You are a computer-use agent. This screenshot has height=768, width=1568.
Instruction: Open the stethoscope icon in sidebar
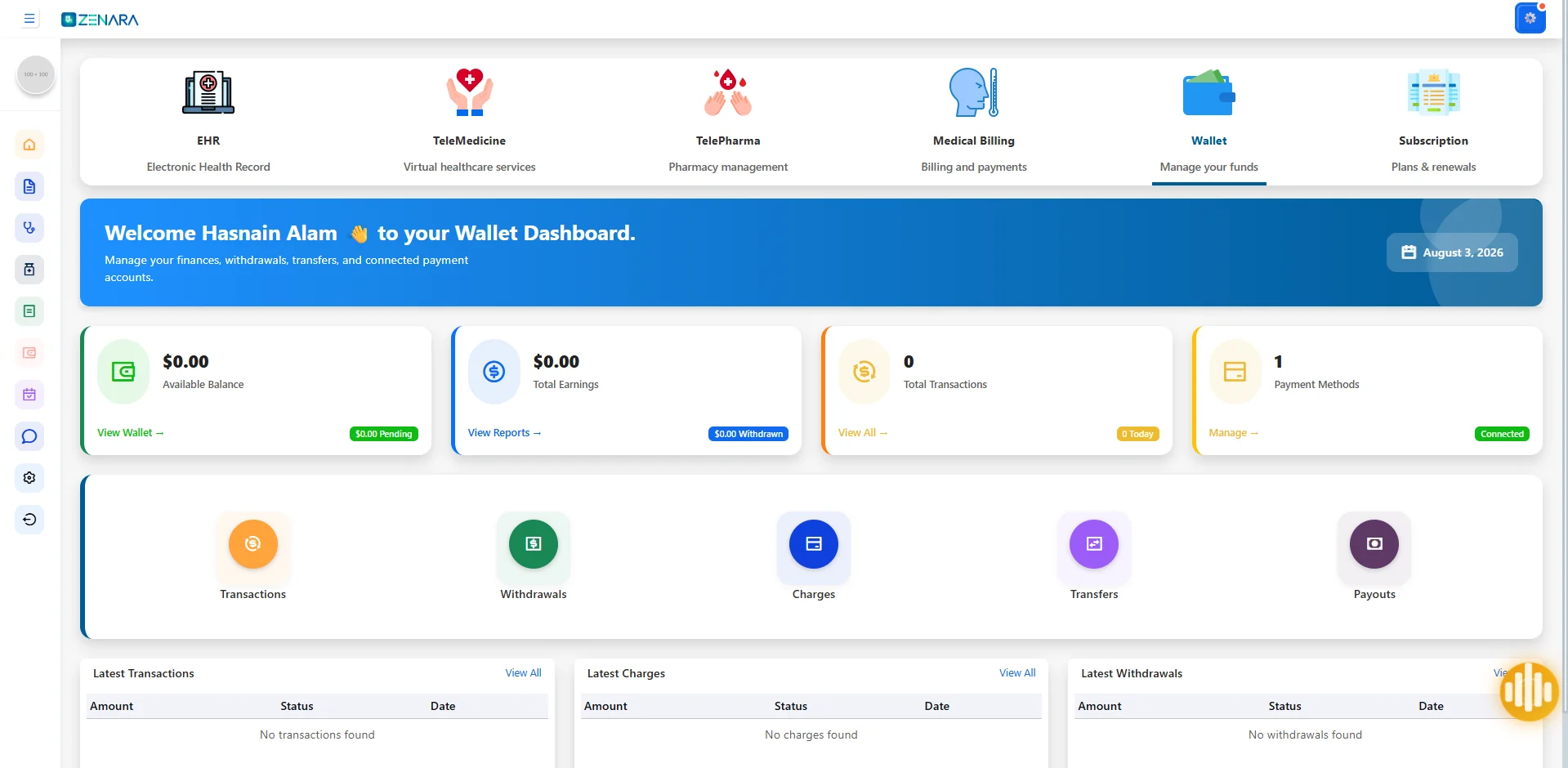point(29,228)
